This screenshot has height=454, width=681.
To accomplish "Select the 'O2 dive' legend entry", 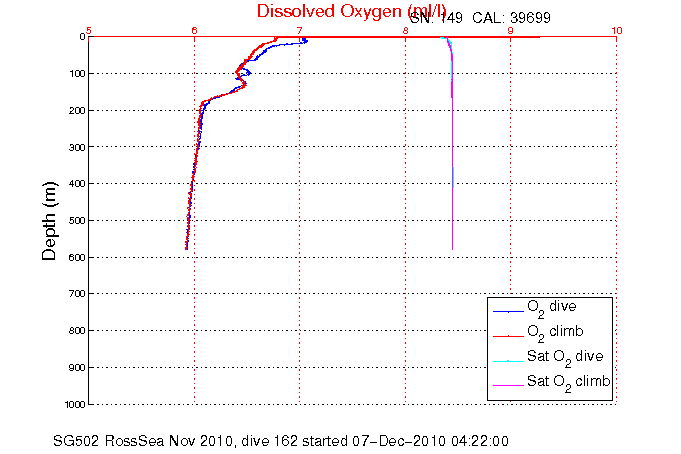I will [552, 308].
